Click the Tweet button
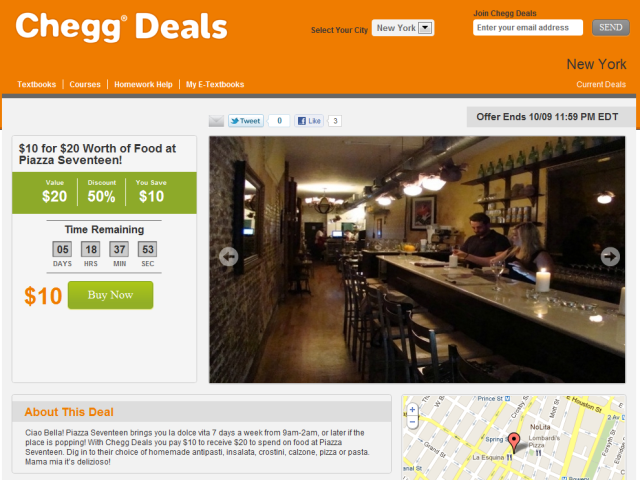 tap(246, 121)
